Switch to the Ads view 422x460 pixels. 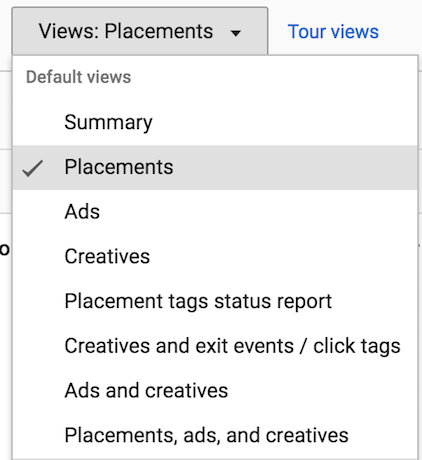[215, 212]
